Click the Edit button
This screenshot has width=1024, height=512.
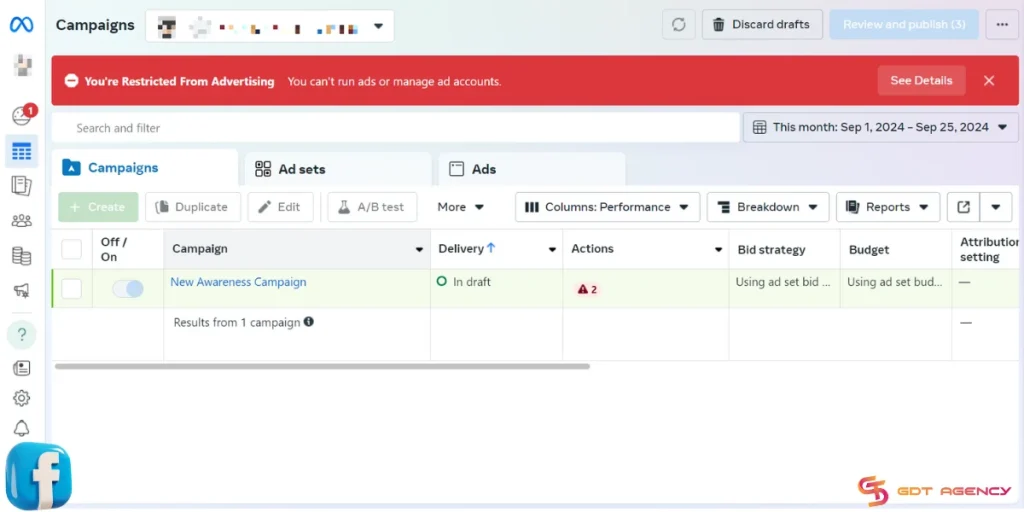pyautogui.click(x=280, y=207)
